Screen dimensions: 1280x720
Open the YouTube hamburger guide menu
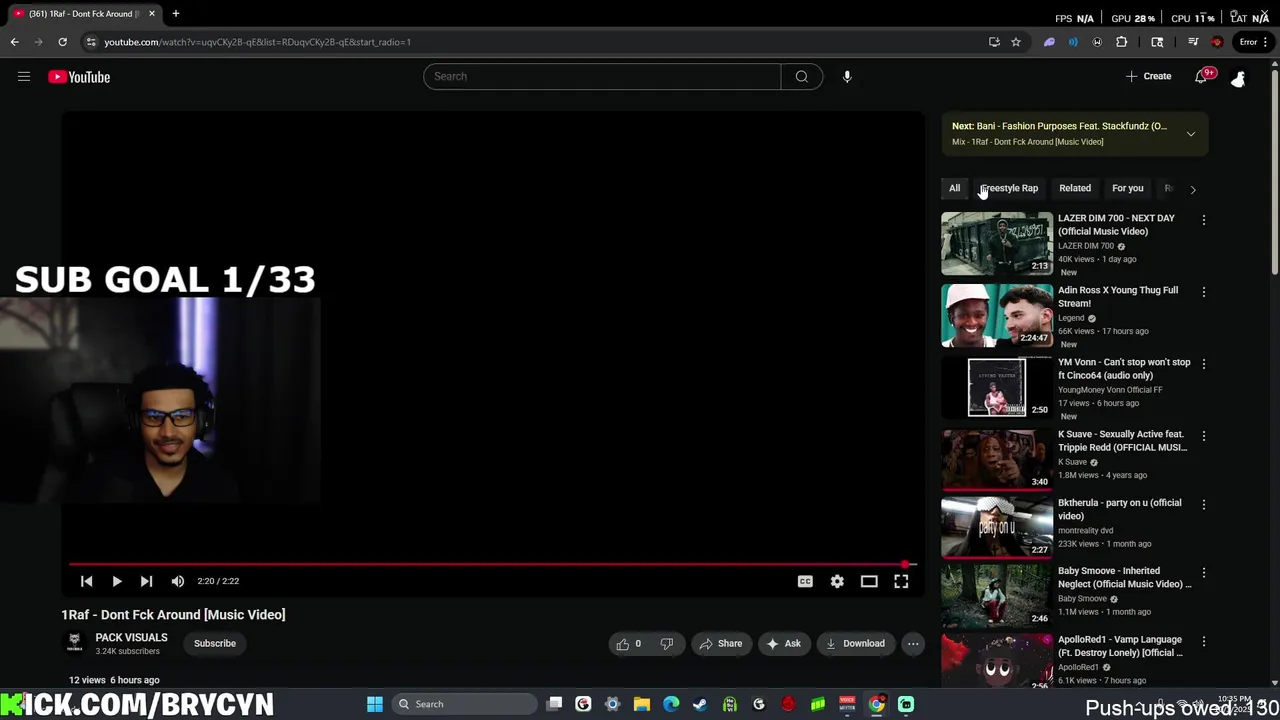coord(24,77)
